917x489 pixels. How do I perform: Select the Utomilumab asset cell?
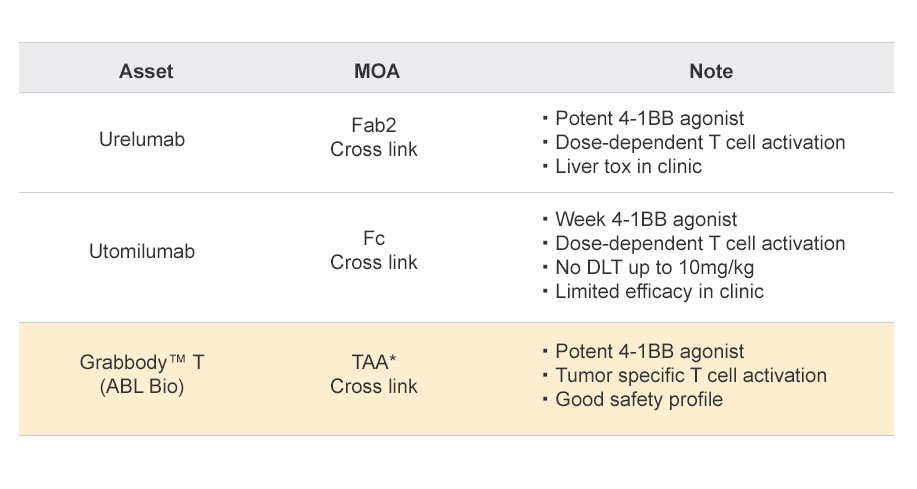tap(142, 252)
